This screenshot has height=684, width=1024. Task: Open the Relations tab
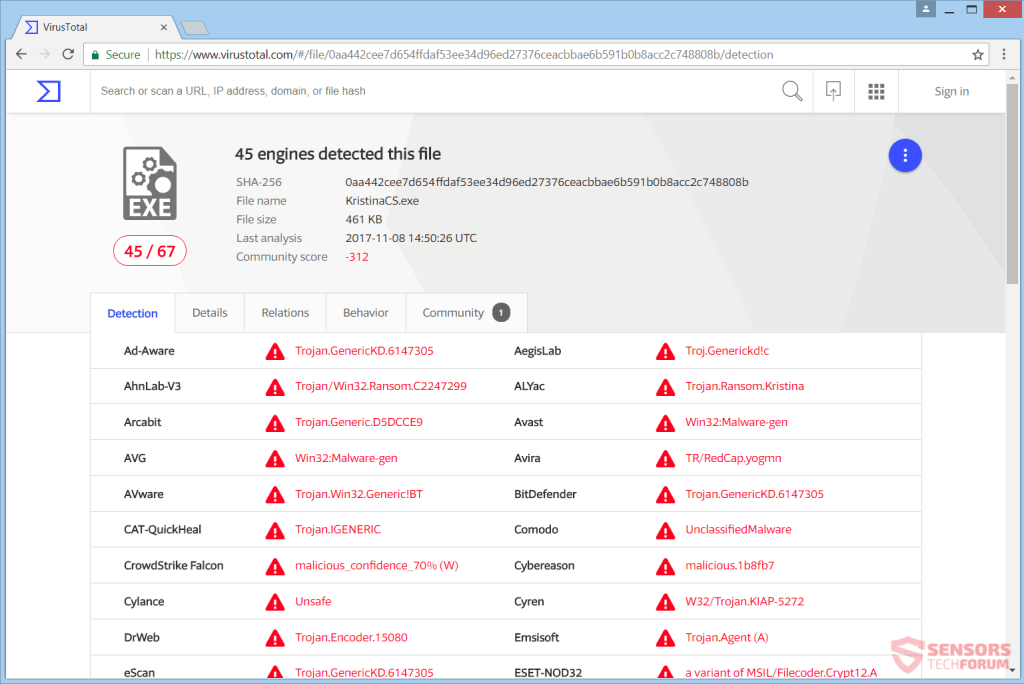coord(285,313)
